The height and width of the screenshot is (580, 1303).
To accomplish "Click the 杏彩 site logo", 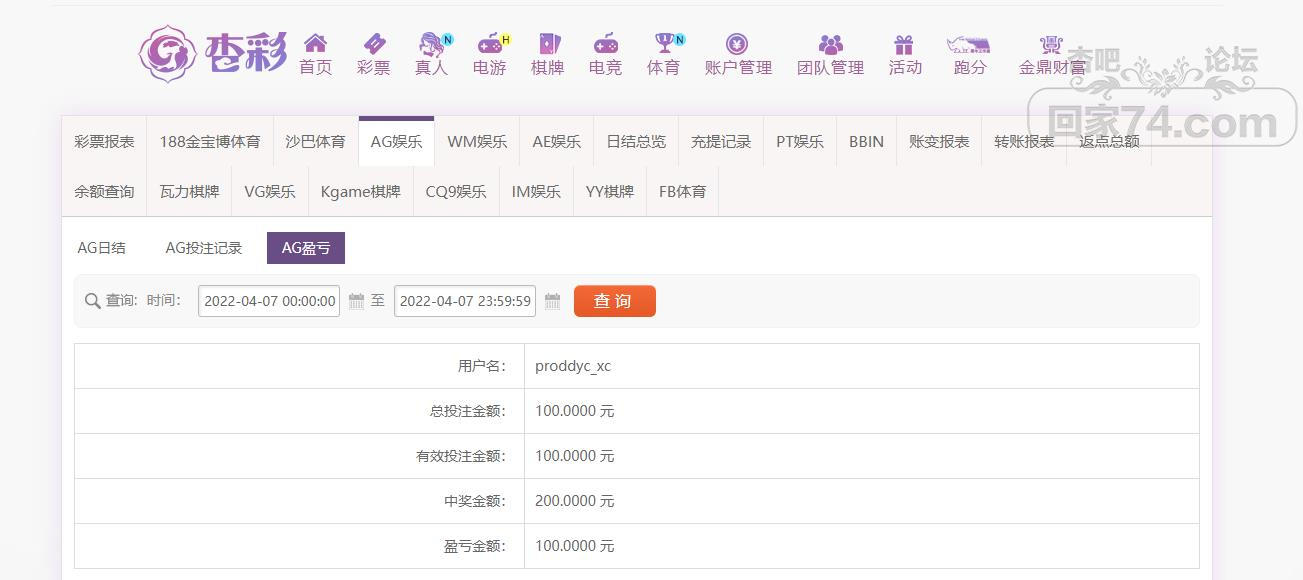I will coord(212,53).
